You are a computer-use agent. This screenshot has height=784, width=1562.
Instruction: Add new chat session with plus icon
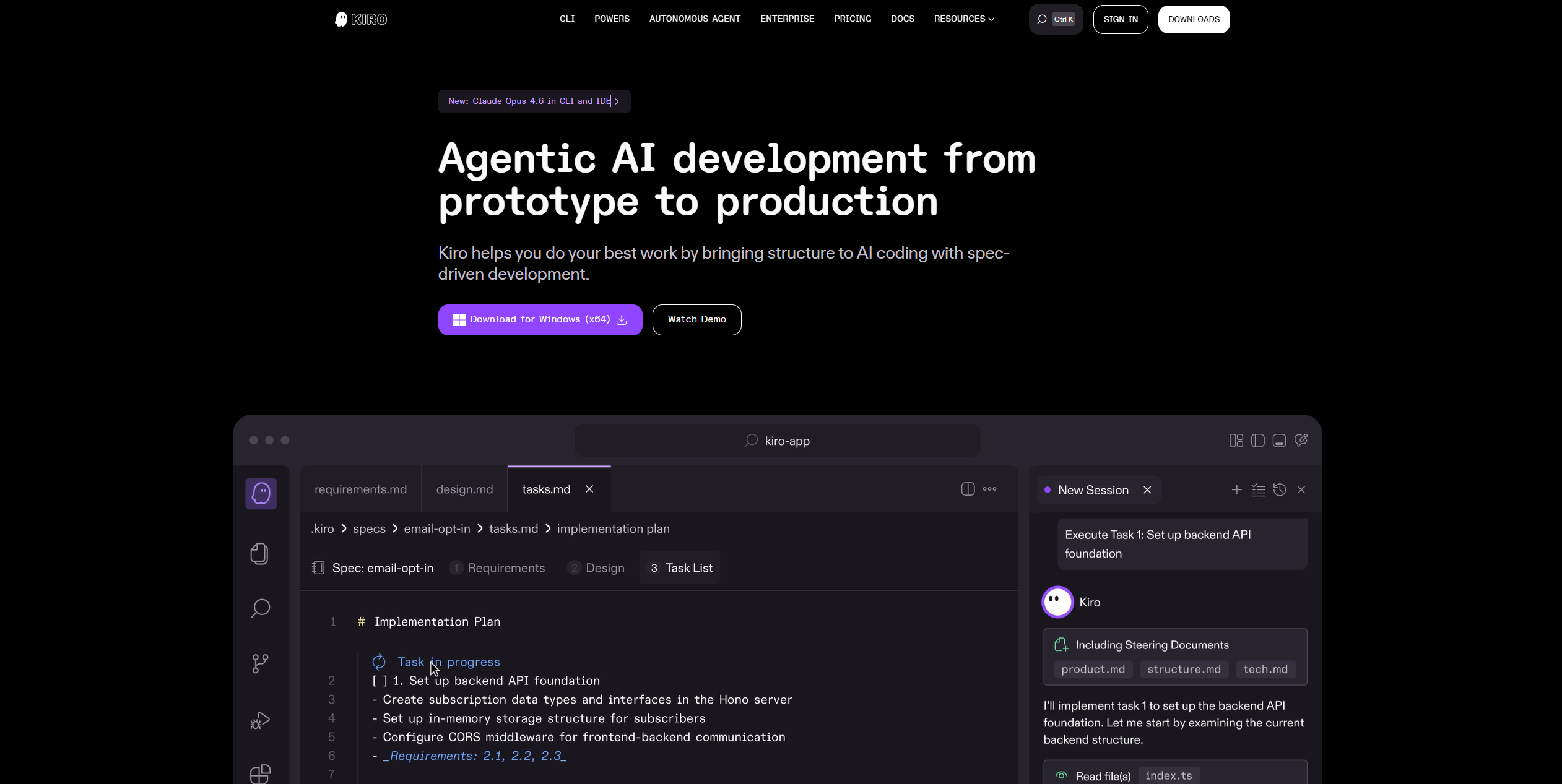pyautogui.click(x=1236, y=490)
